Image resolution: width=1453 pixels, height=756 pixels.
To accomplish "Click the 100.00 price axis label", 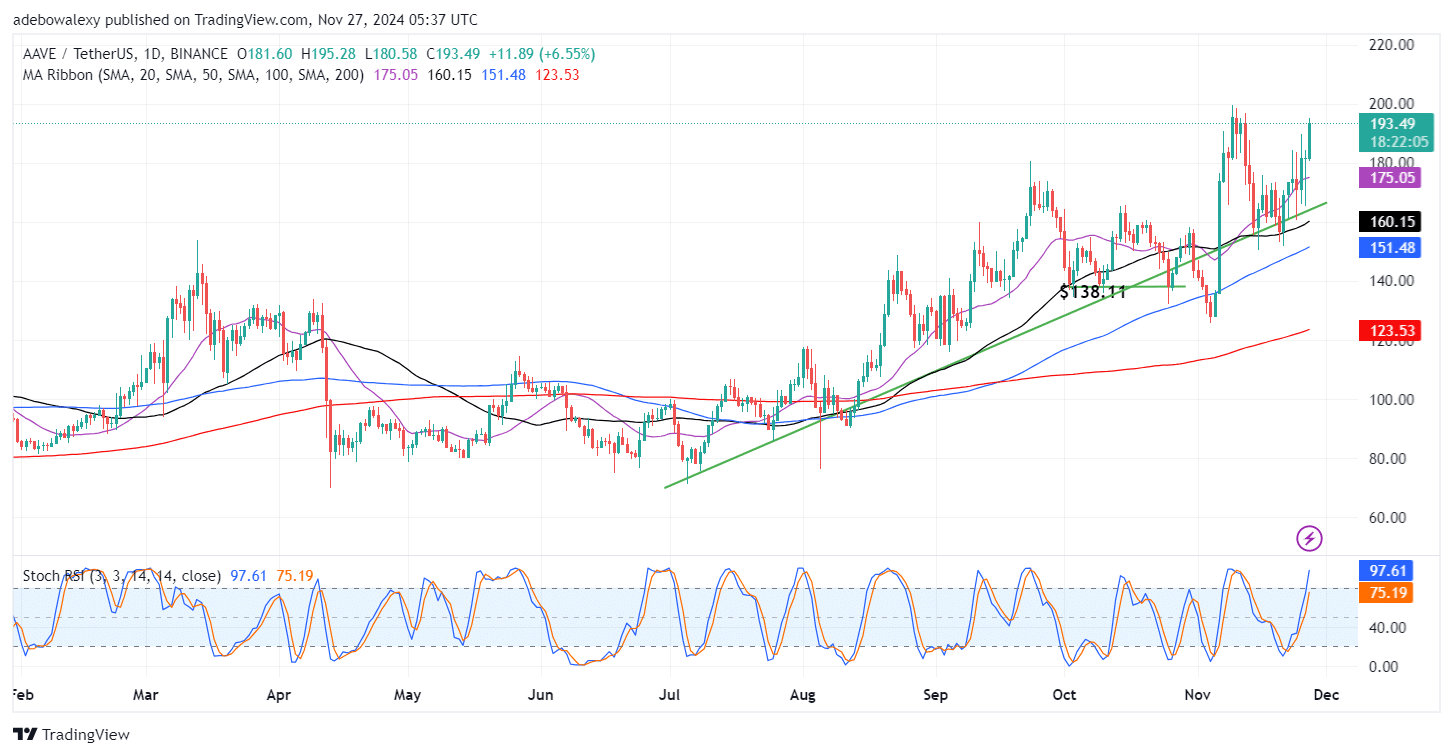I will pyautogui.click(x=1392, y=400).
